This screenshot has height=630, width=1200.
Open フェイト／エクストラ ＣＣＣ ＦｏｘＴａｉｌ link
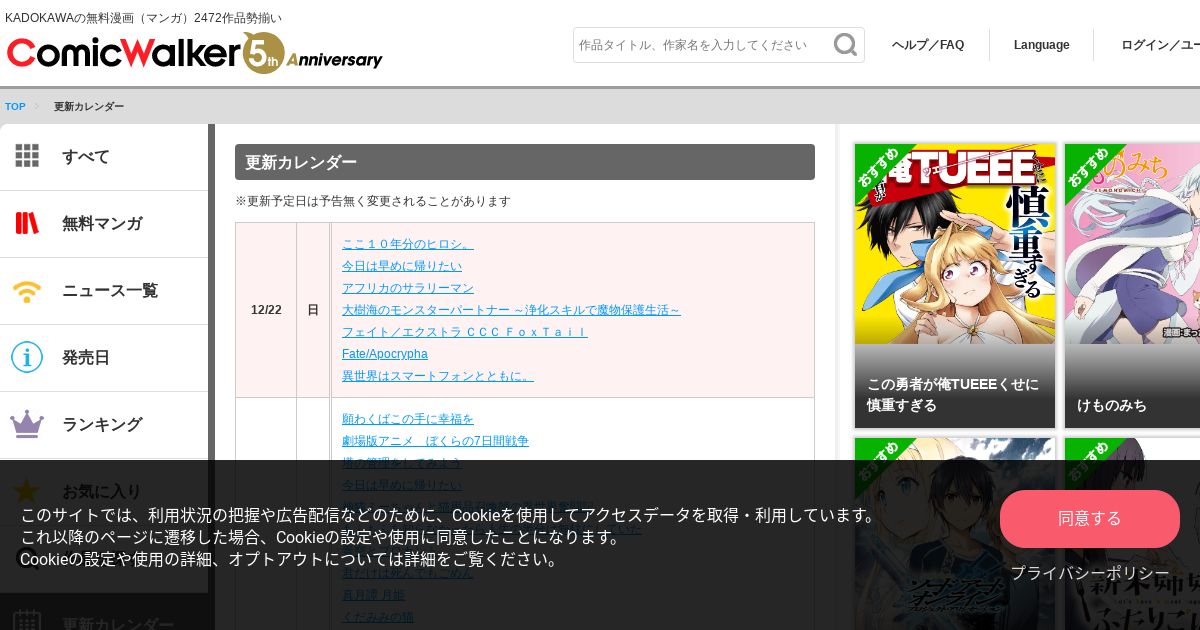click(x=465, y=332)
